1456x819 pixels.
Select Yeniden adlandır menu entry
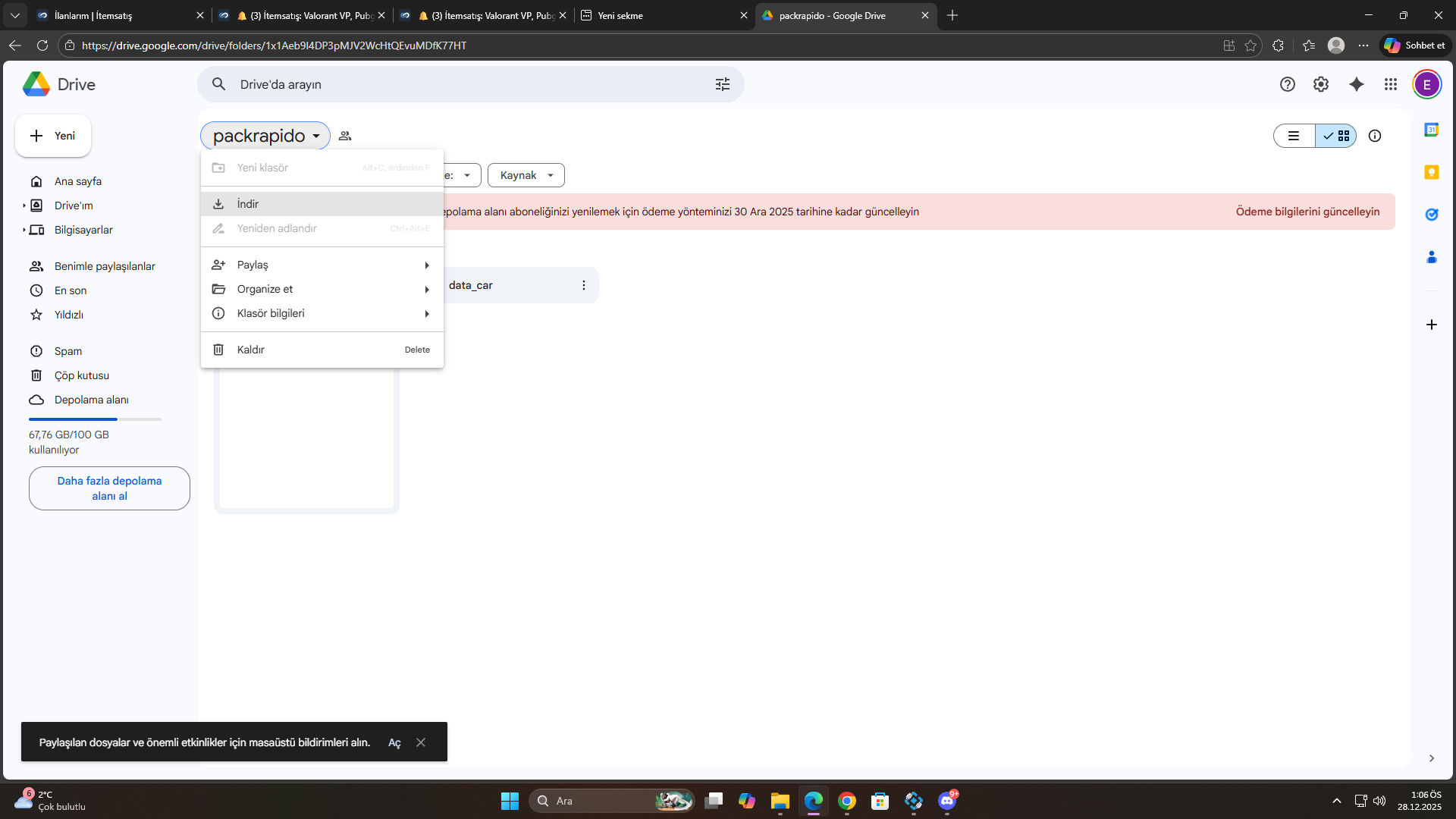(322, 228)
